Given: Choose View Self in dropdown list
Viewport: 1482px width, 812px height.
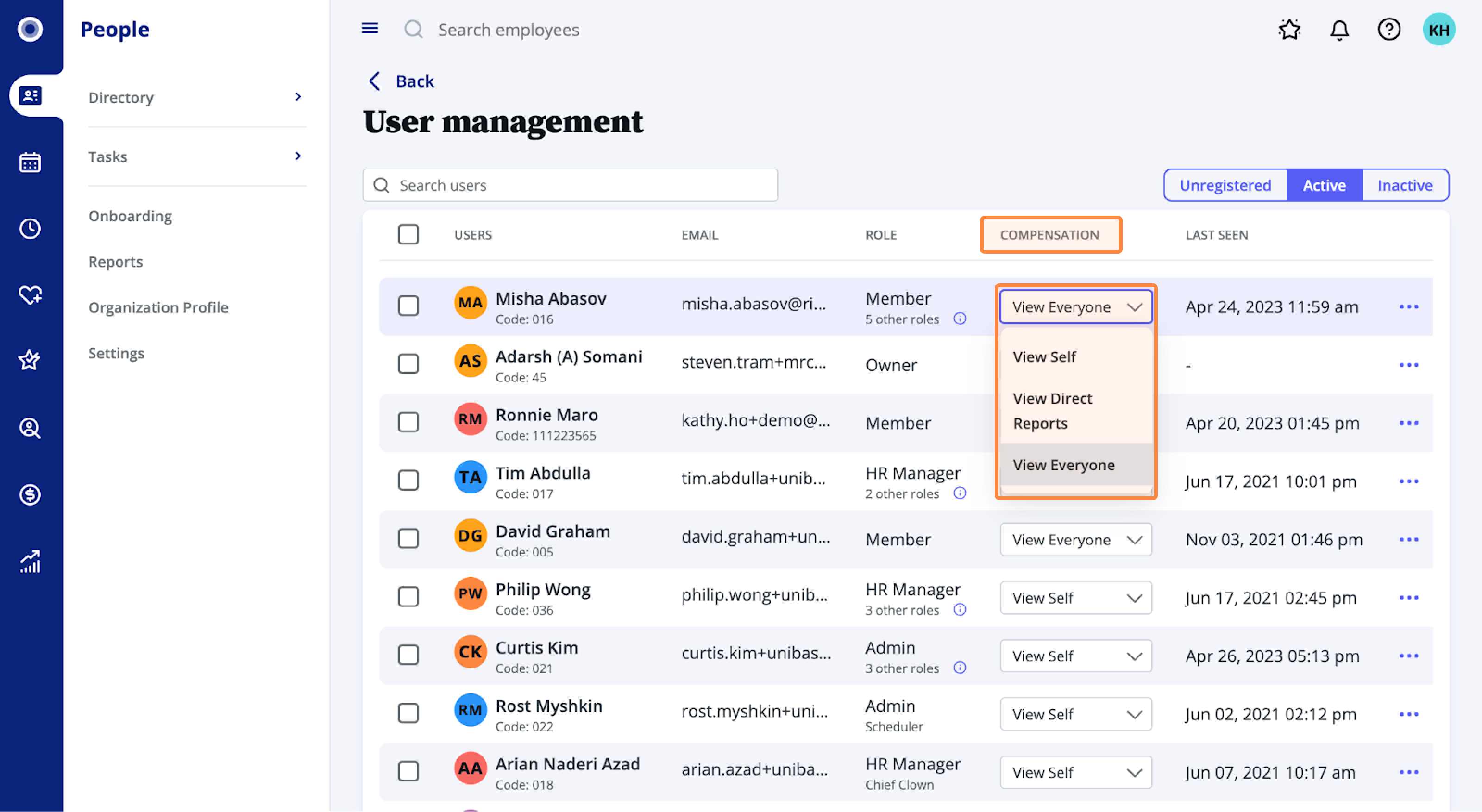Looking at the screenshot, I should coord(1076,356).
